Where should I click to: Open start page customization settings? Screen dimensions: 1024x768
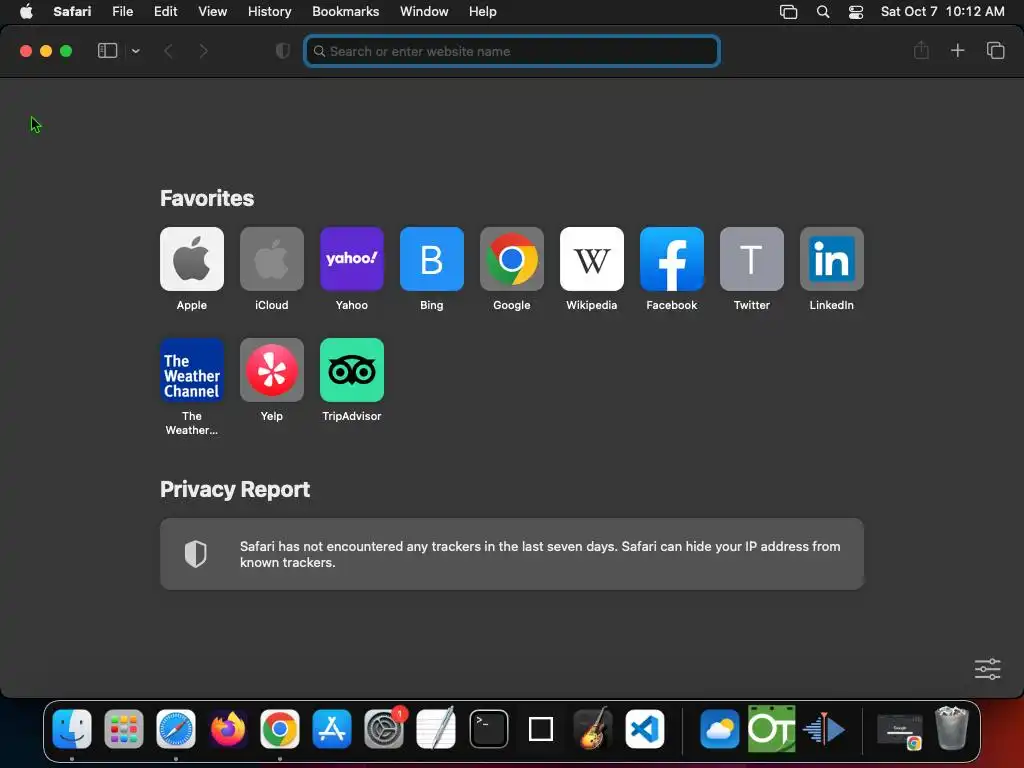(x=987, y=669)
